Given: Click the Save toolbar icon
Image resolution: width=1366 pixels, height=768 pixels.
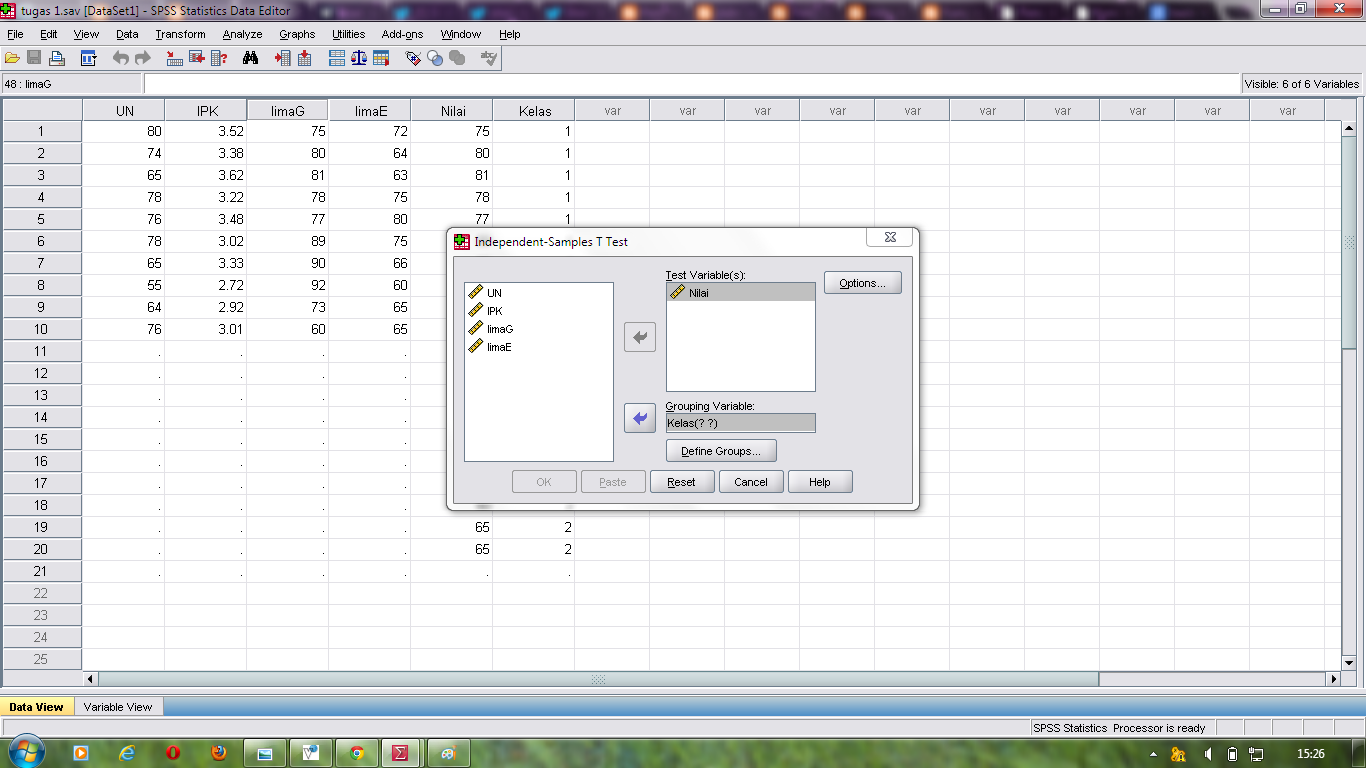Looking at the screenshot, I should pyautogui.click(x=33, y=57).
